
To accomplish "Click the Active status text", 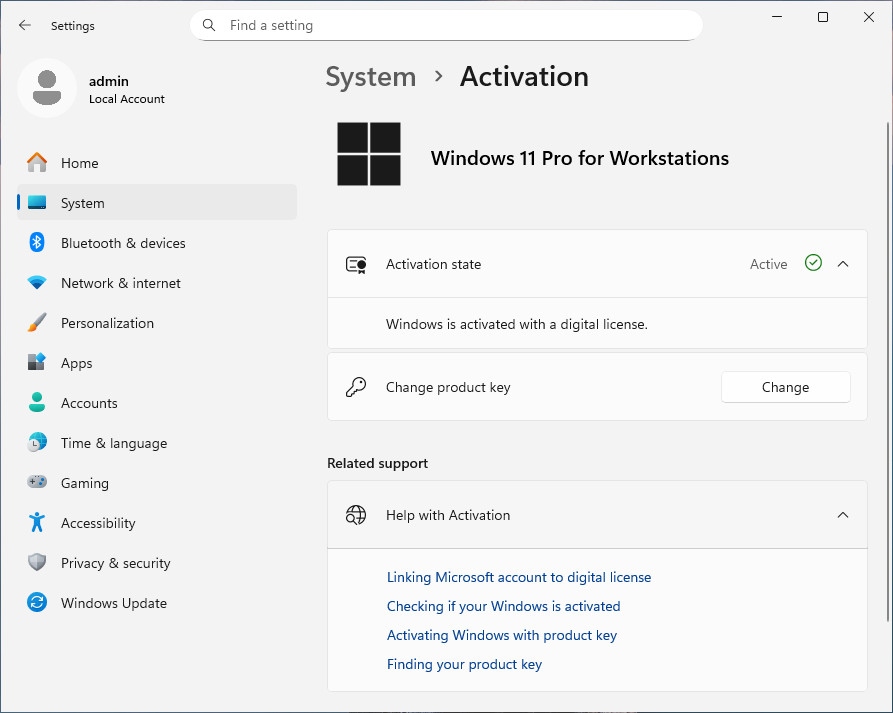I will 768,264.
